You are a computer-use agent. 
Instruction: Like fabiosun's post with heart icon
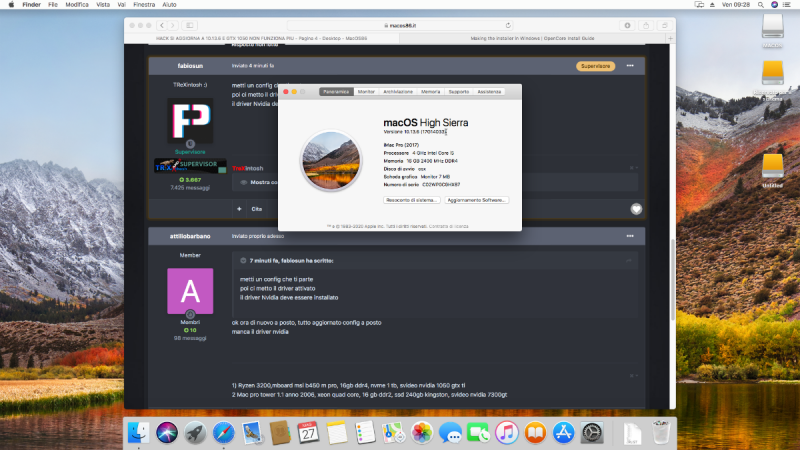[x=636, y=209]
